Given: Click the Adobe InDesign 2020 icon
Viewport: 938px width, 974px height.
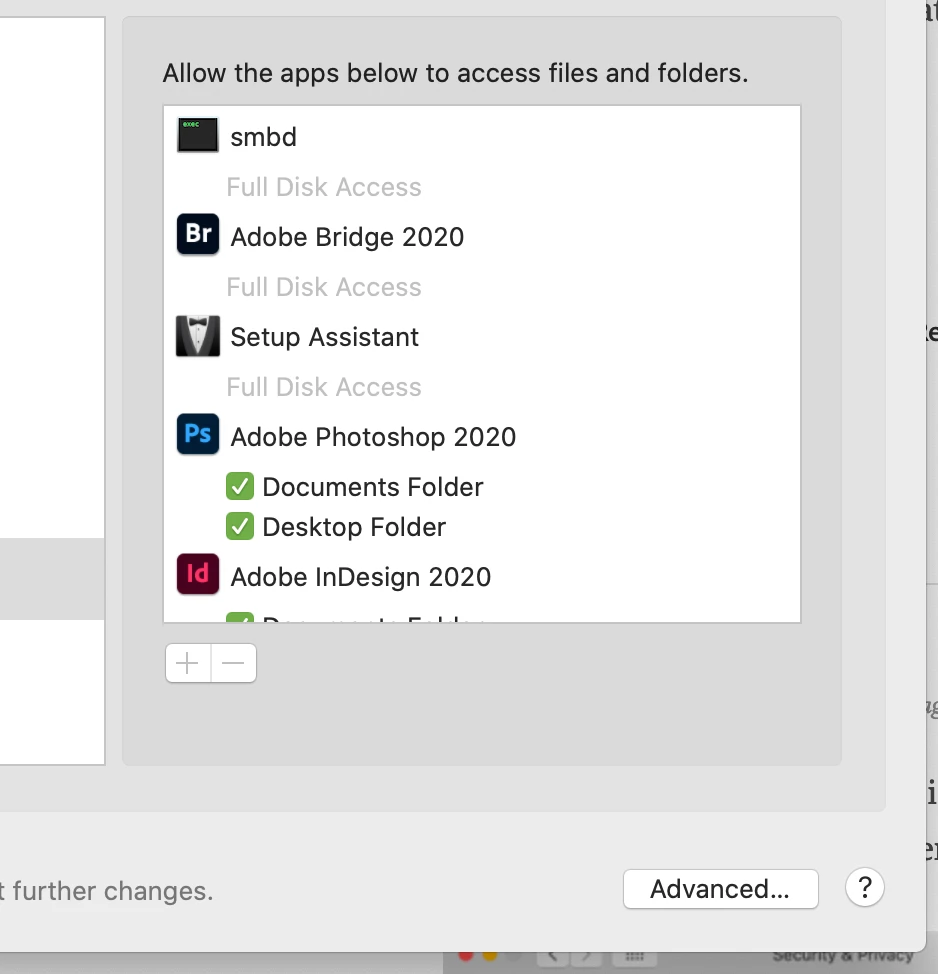Looking at the screenshot, I should pos(198,576).
